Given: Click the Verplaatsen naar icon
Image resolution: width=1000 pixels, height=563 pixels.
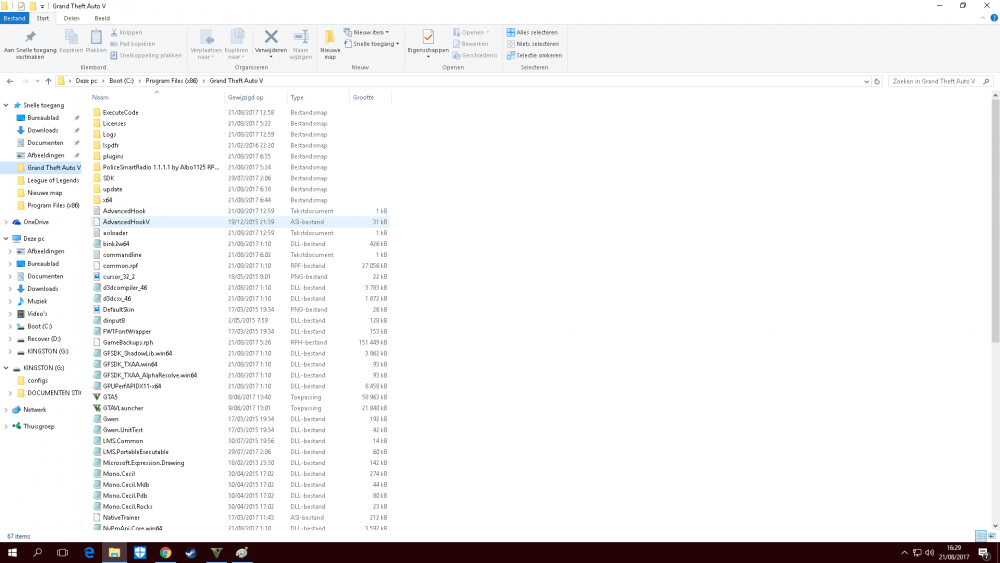Looking at the screenshot, I should coord(206,36).
